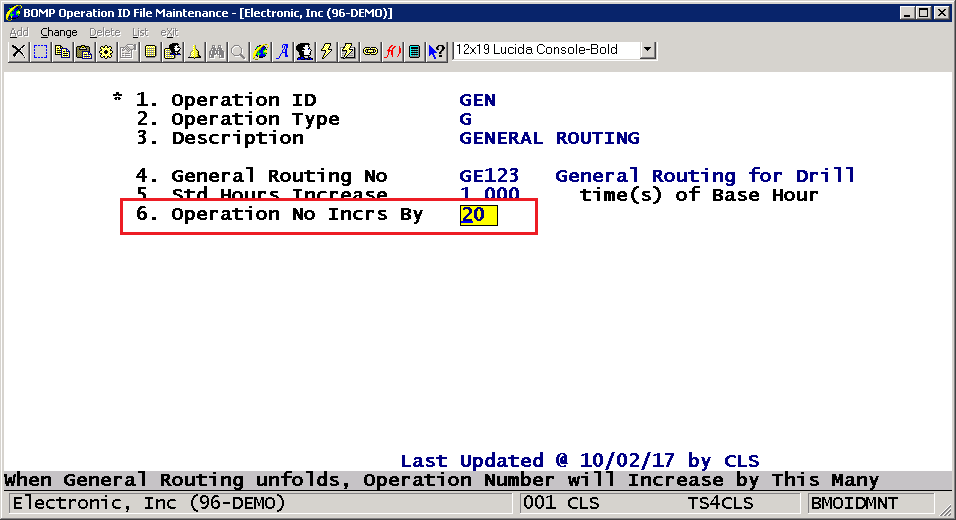
Task: Open the eXit menu
Action: pyautogui.click(x=169, y=32)
